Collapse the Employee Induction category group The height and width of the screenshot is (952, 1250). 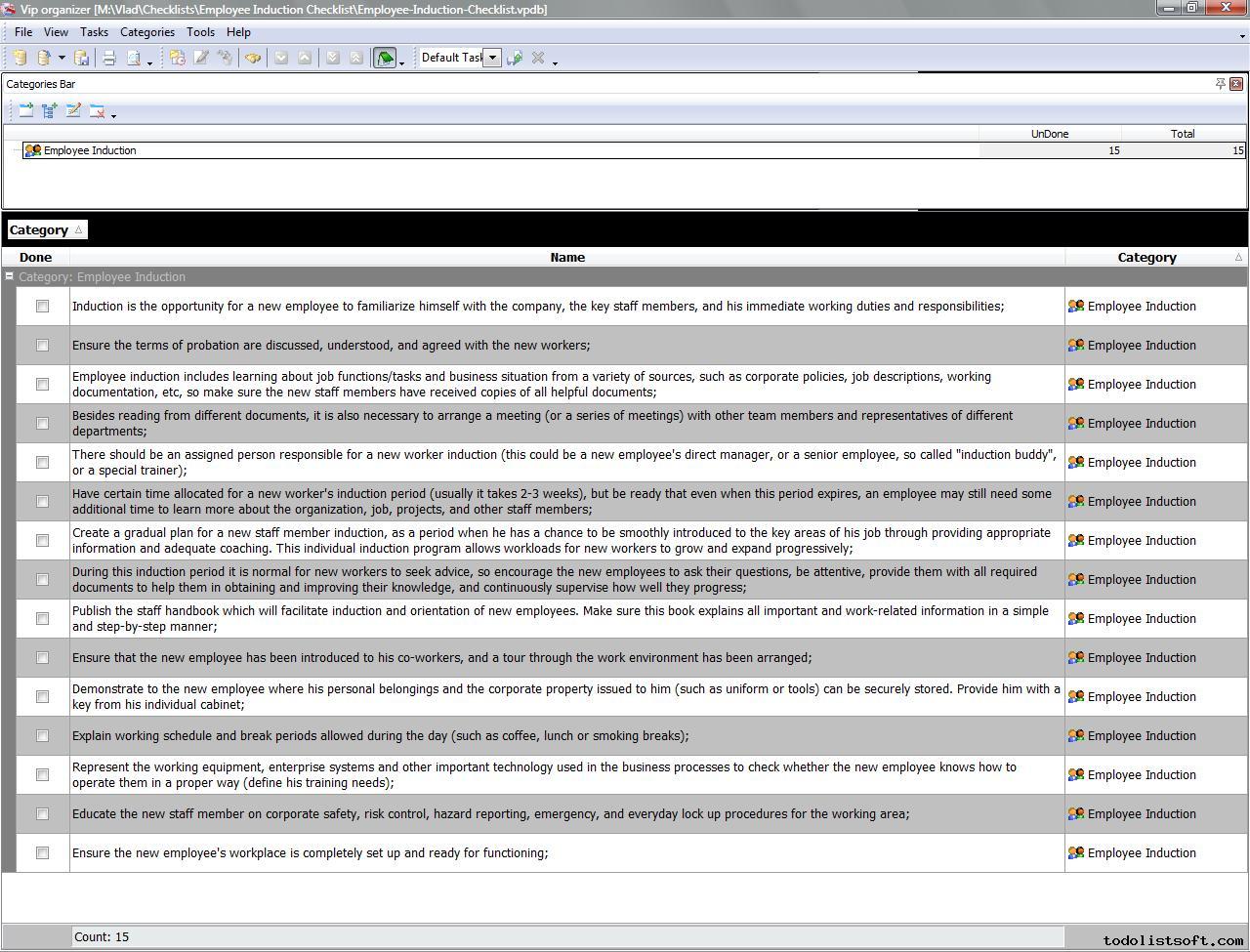pos(10,277)
